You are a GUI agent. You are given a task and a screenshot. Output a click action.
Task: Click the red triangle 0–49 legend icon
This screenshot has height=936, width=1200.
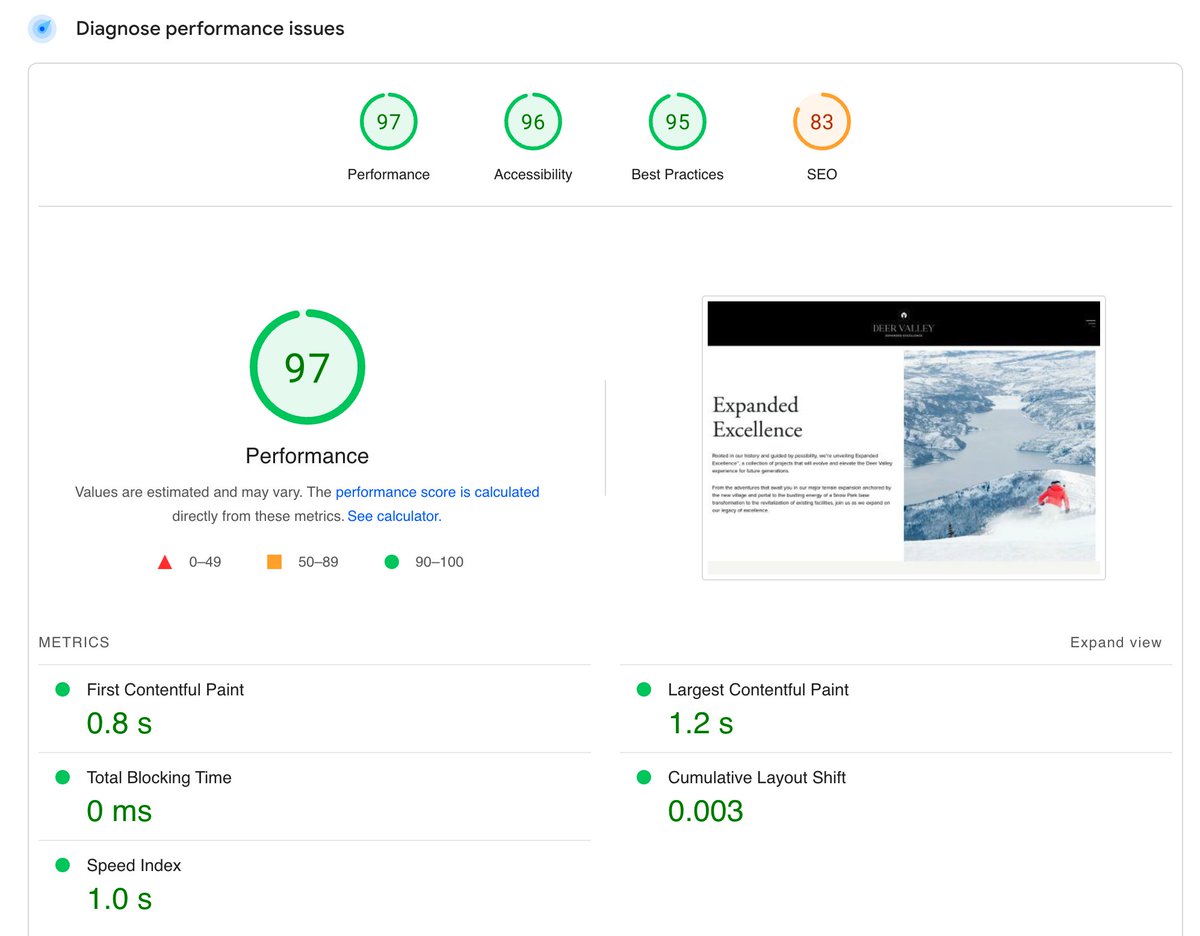coord(165,562)
